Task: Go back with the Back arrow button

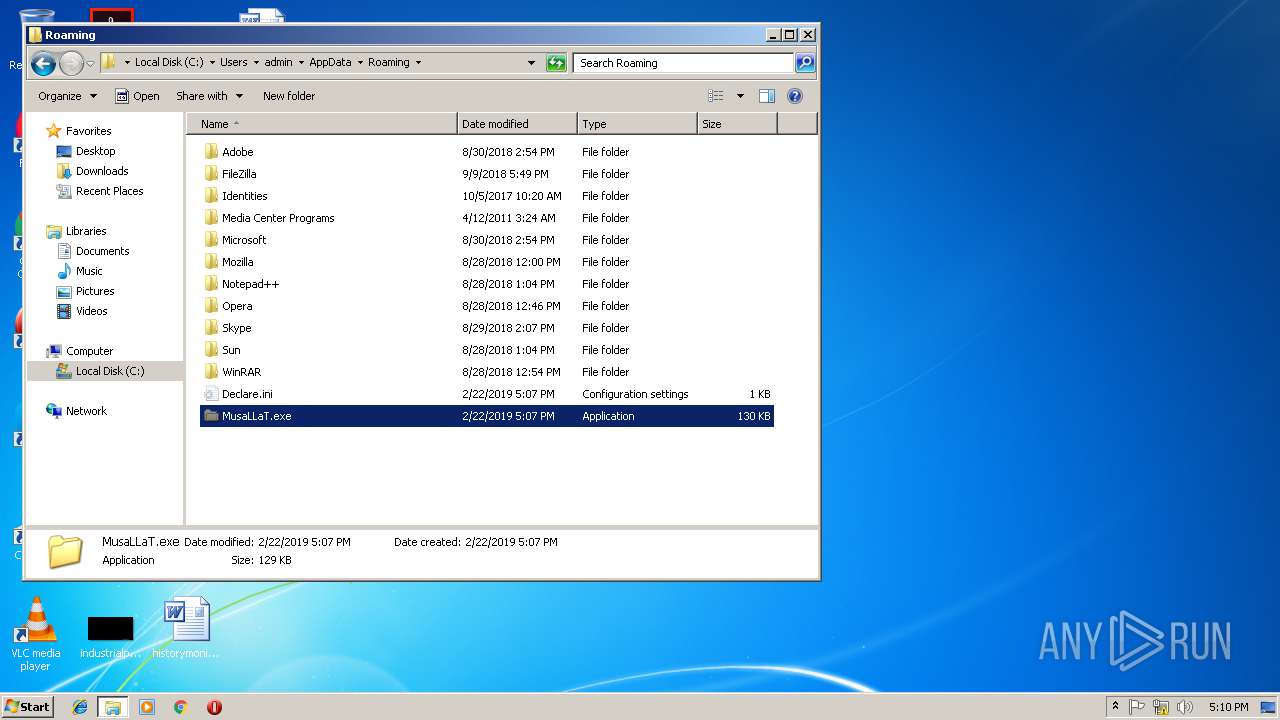Action: (x=43, y=64)
